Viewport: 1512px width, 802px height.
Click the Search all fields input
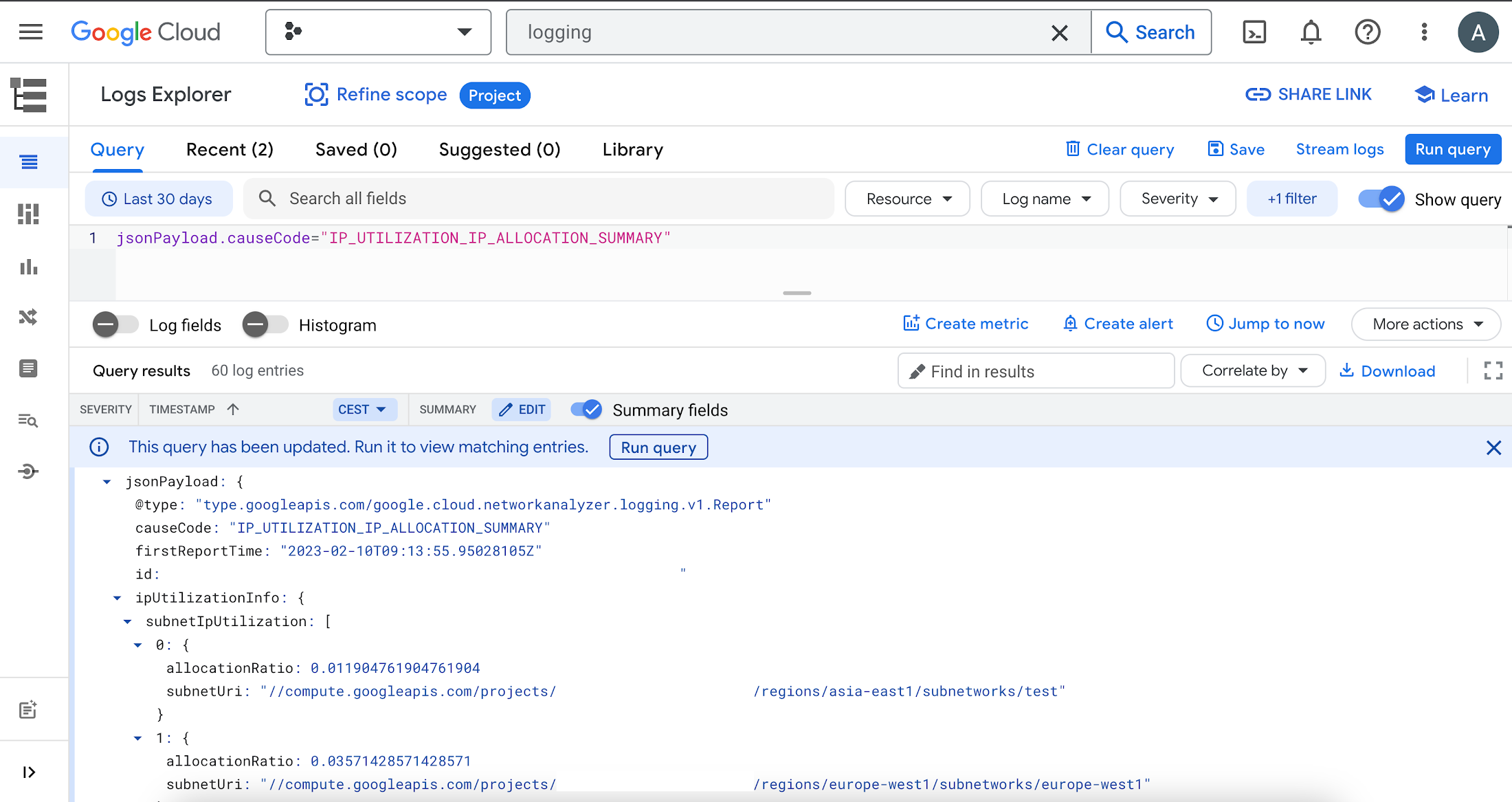(x=540, y=199)
